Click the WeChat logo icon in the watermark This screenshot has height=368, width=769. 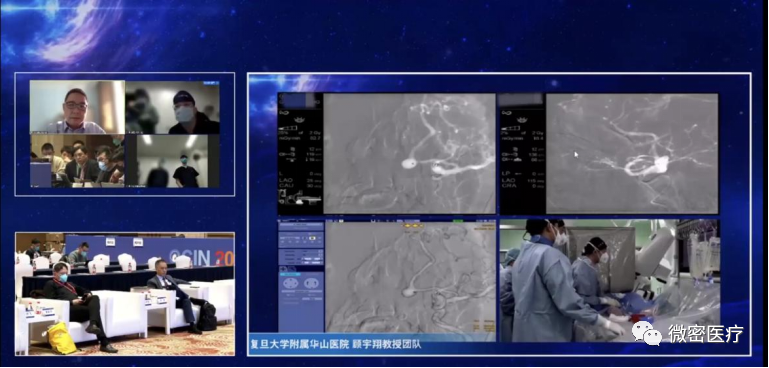pos(646,333)
